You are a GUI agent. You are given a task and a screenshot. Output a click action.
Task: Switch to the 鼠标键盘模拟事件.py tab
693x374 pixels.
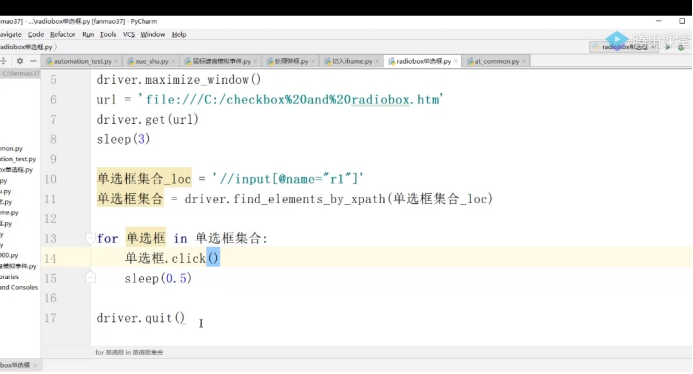pyautogui.click(x=221, y=61)
